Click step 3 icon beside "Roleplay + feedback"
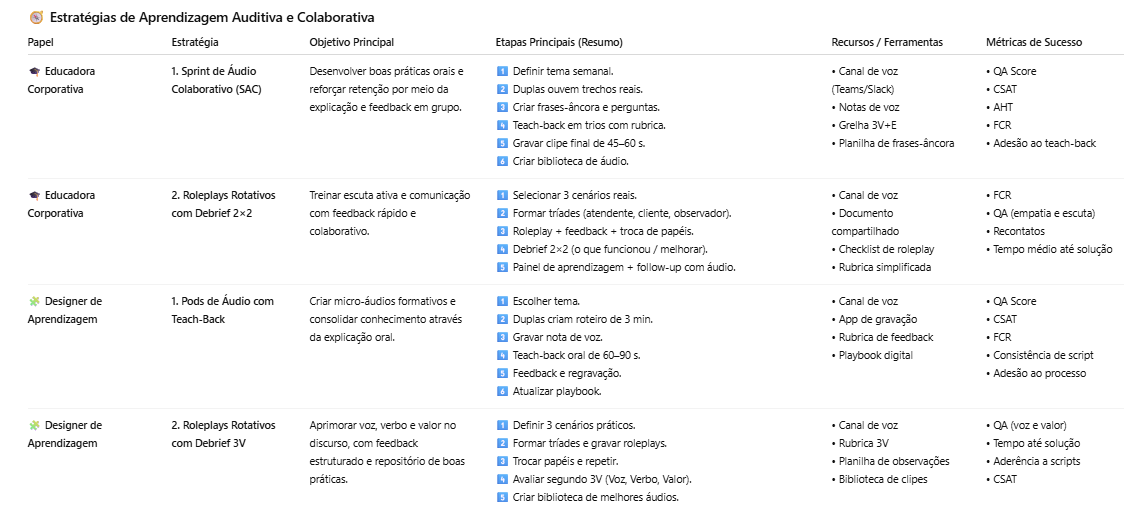Screen dimensions: 1138x522 [502, 232]
